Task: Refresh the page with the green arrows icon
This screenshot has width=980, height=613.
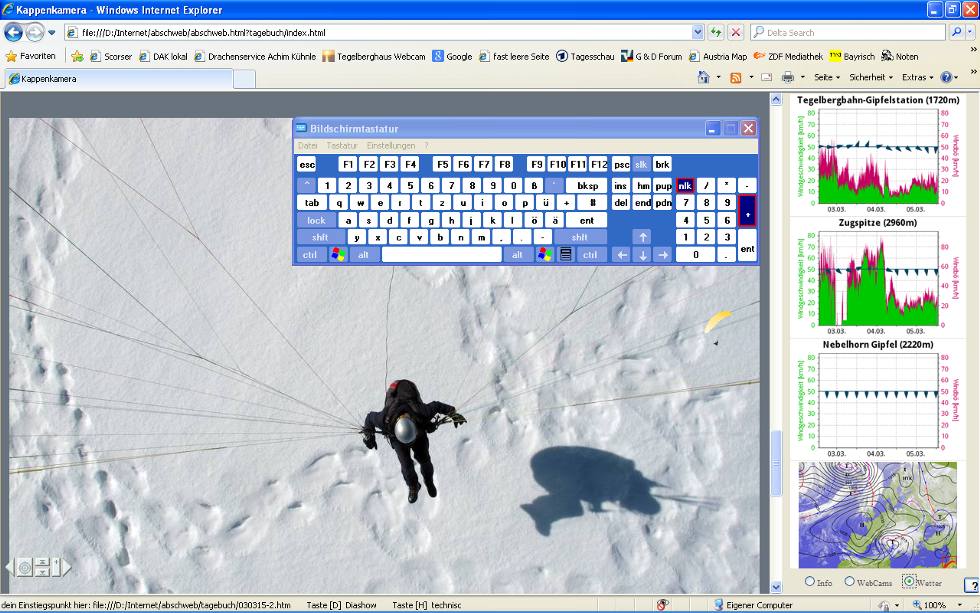Action: point(716,32)
